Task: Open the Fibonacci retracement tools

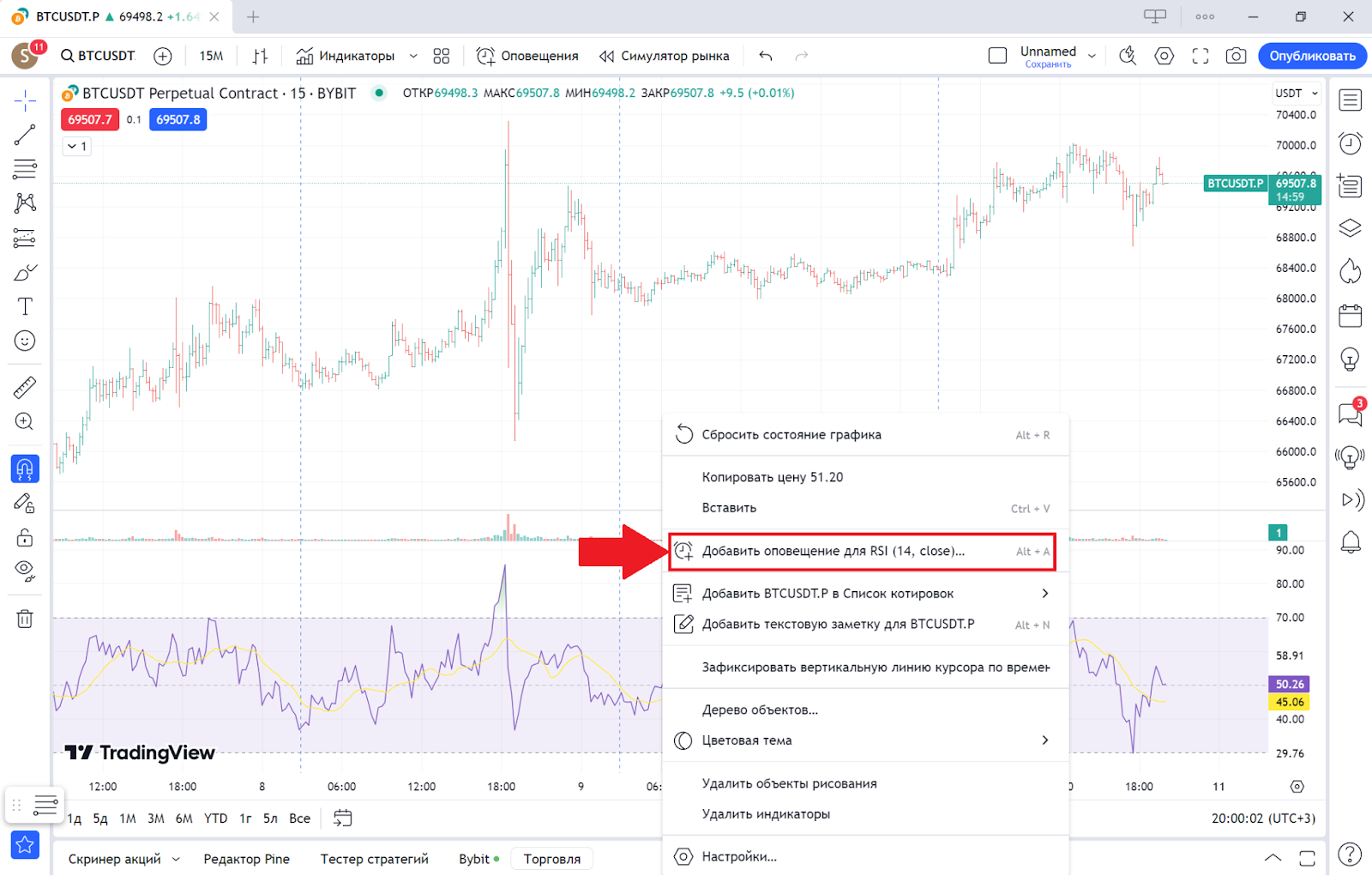Action: point(25,169)
